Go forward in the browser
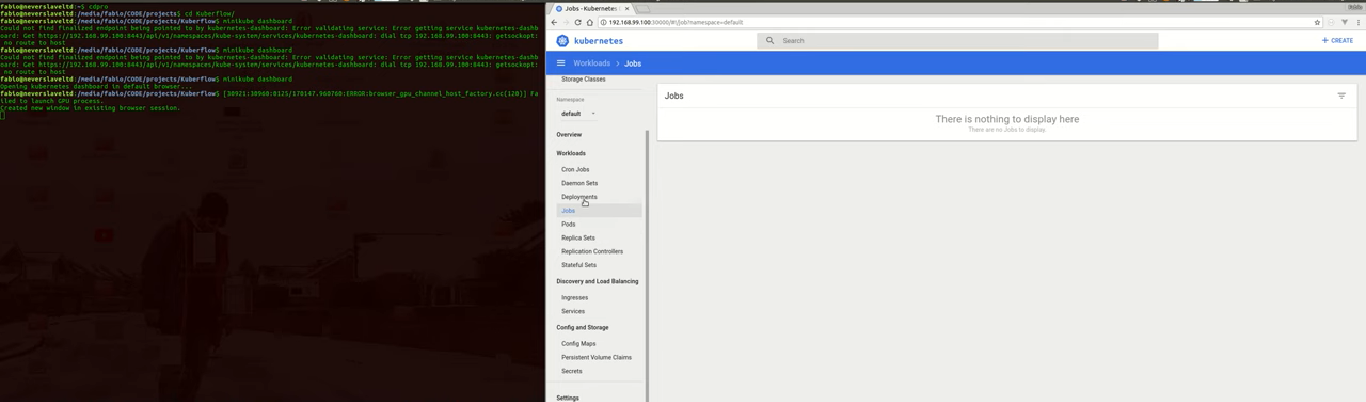 pos(566,22)
